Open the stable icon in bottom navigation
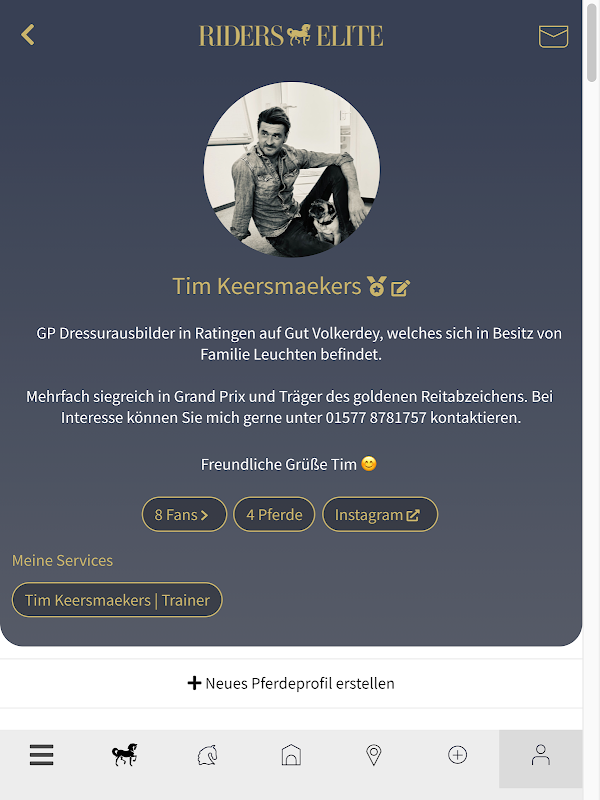 click(291, 755)
